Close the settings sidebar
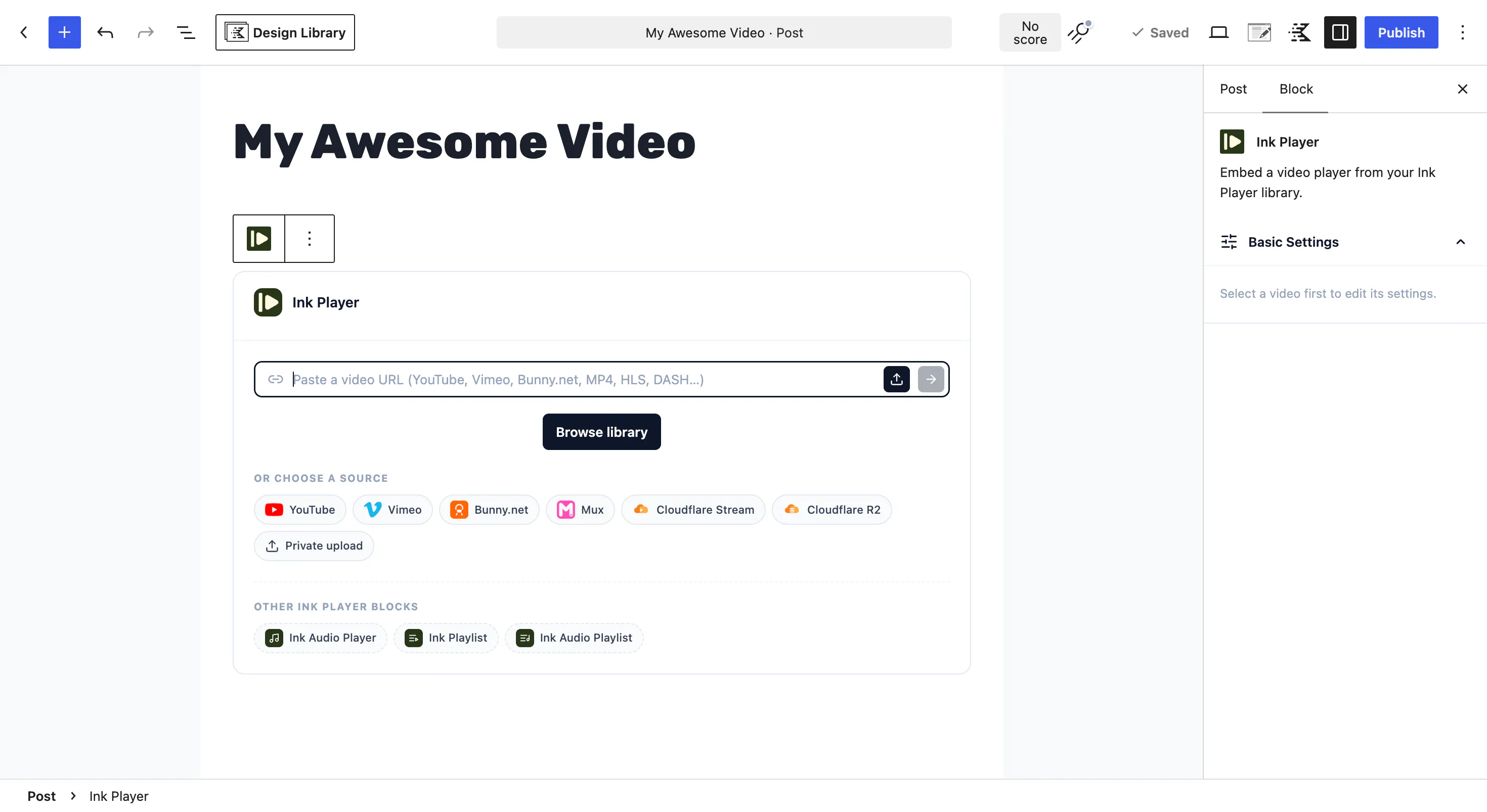This screenshot has height=812, width=1487. [x=1462, y=89]
